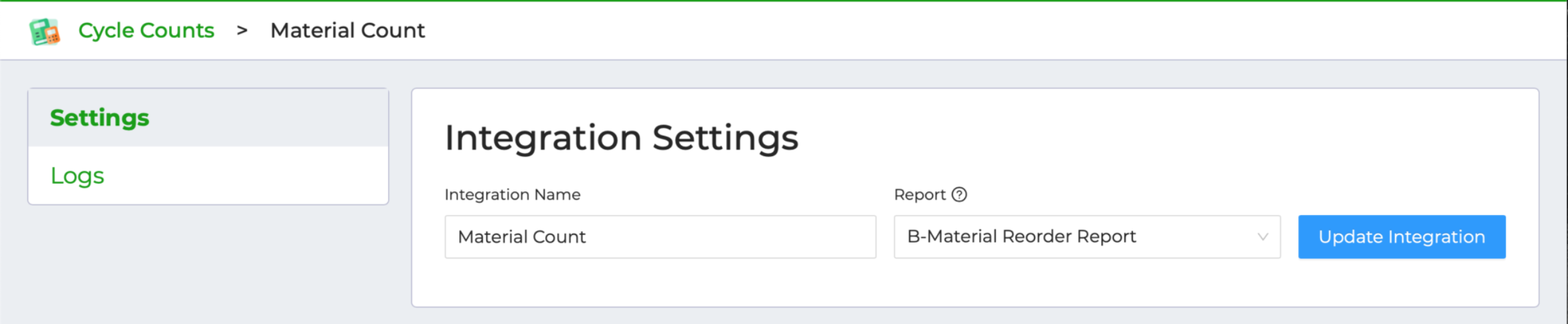Screen dimensions: 1568x324
Task: Click the empty top bar area right of the breadcrumb
Action: pyautogui.click(x=980, y=30)
